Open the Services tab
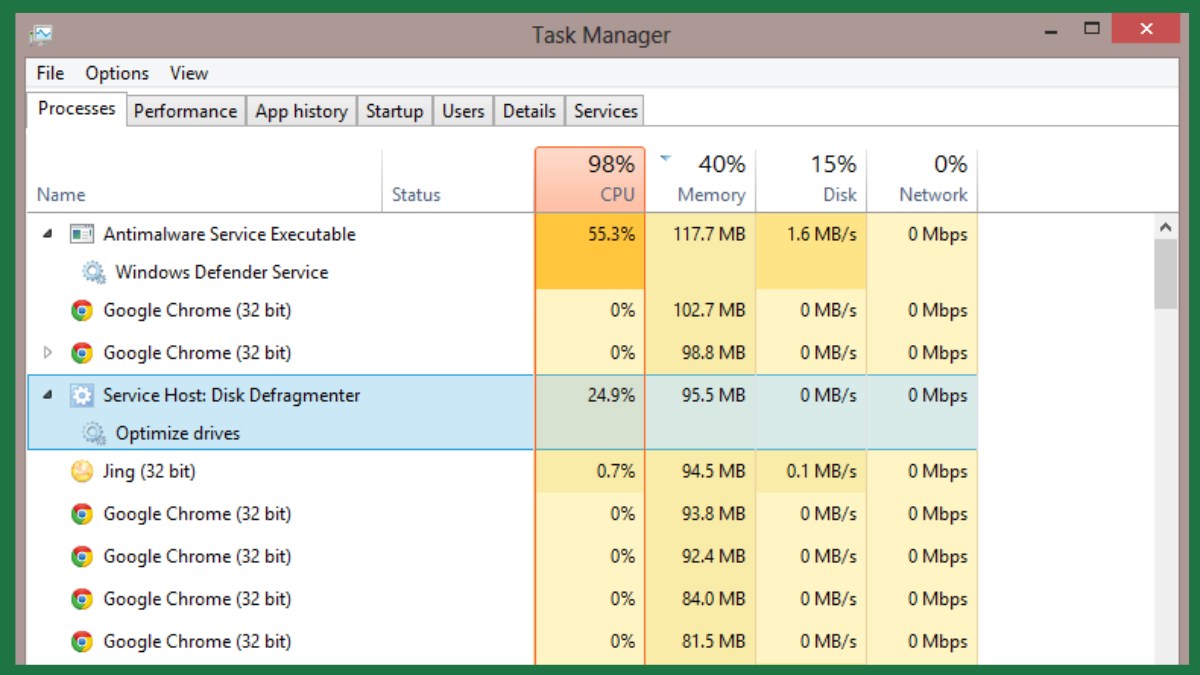Image resolution: width=1200 pixels, height=675 pixels. pos(605,111)
